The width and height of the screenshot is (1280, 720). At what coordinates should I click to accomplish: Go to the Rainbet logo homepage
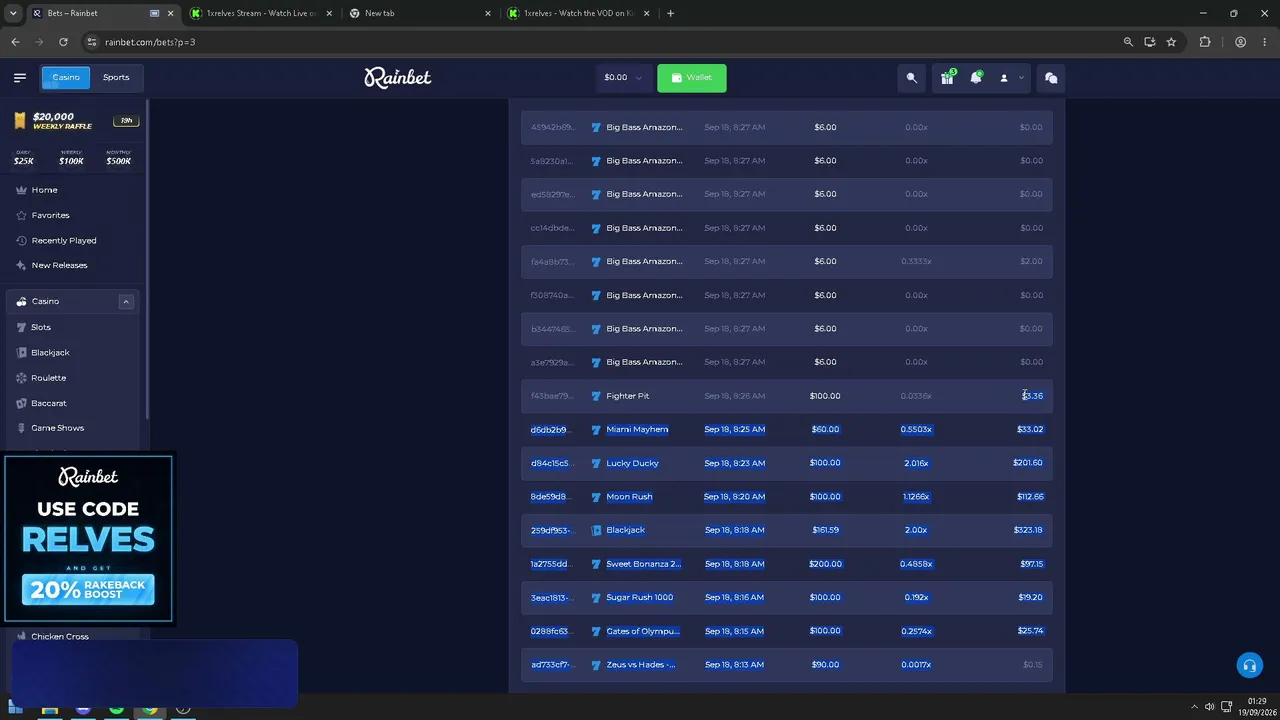pyautogui.click(x=398, y=77)
